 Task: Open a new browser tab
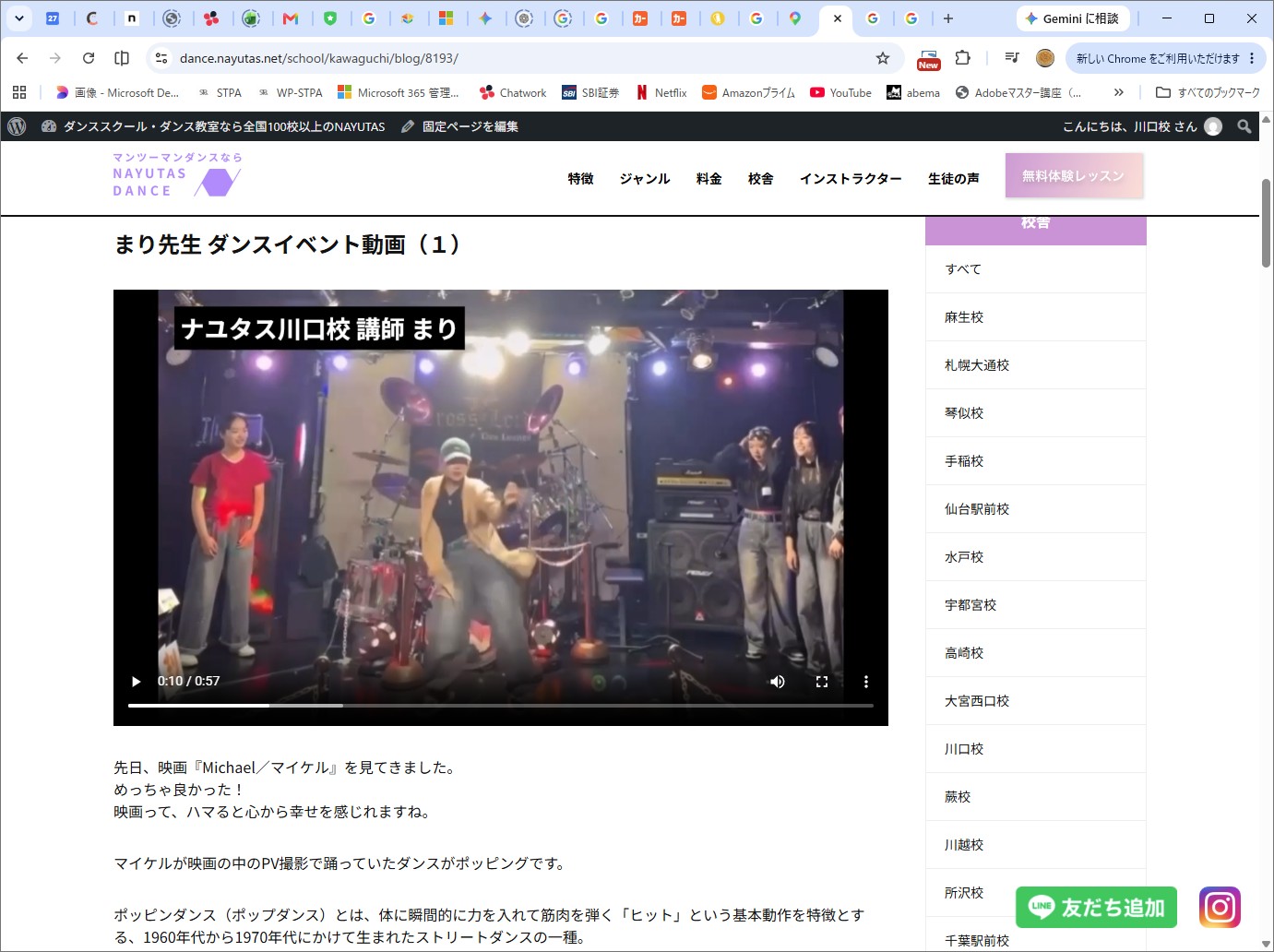click(948, 18)
